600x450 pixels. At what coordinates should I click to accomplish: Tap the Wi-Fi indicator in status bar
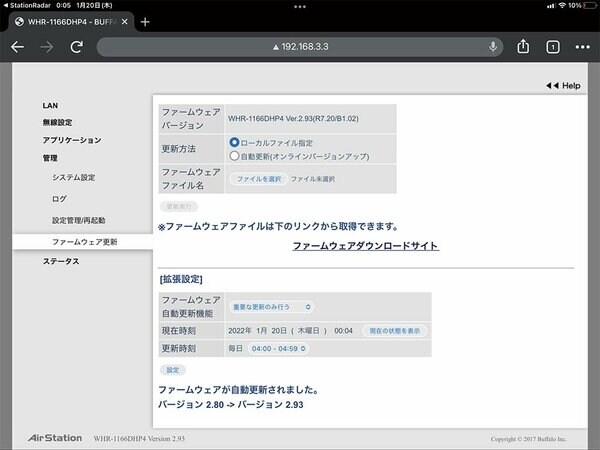click(x=562, y=5)
